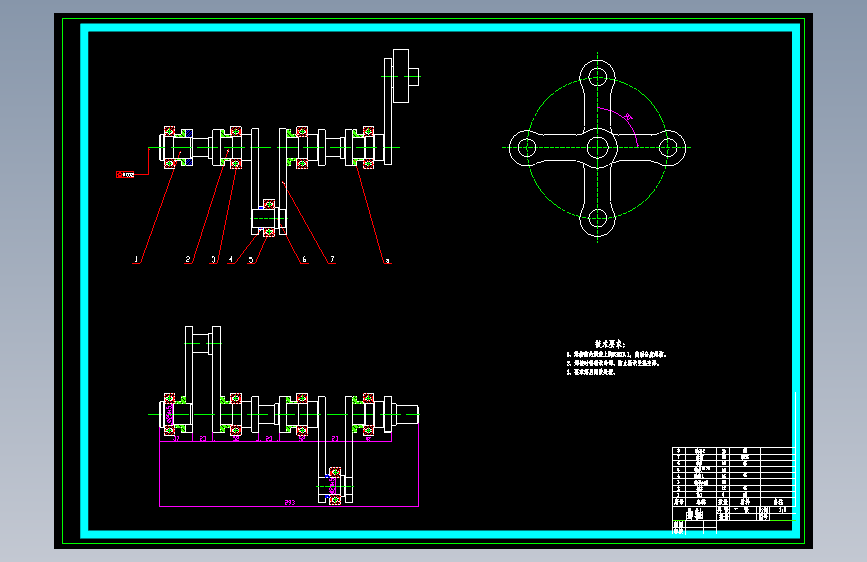Click part callout number 6
Screen dimensions: 867x562
[304, 259]
